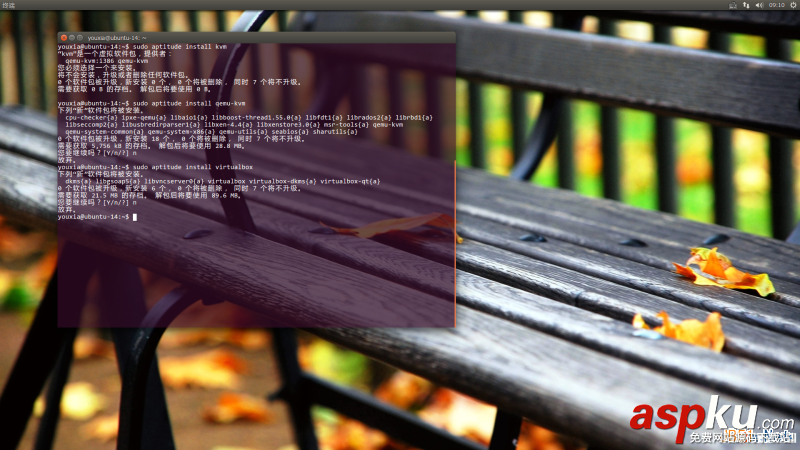Open the keyboard input method indicator

point(733,5)
